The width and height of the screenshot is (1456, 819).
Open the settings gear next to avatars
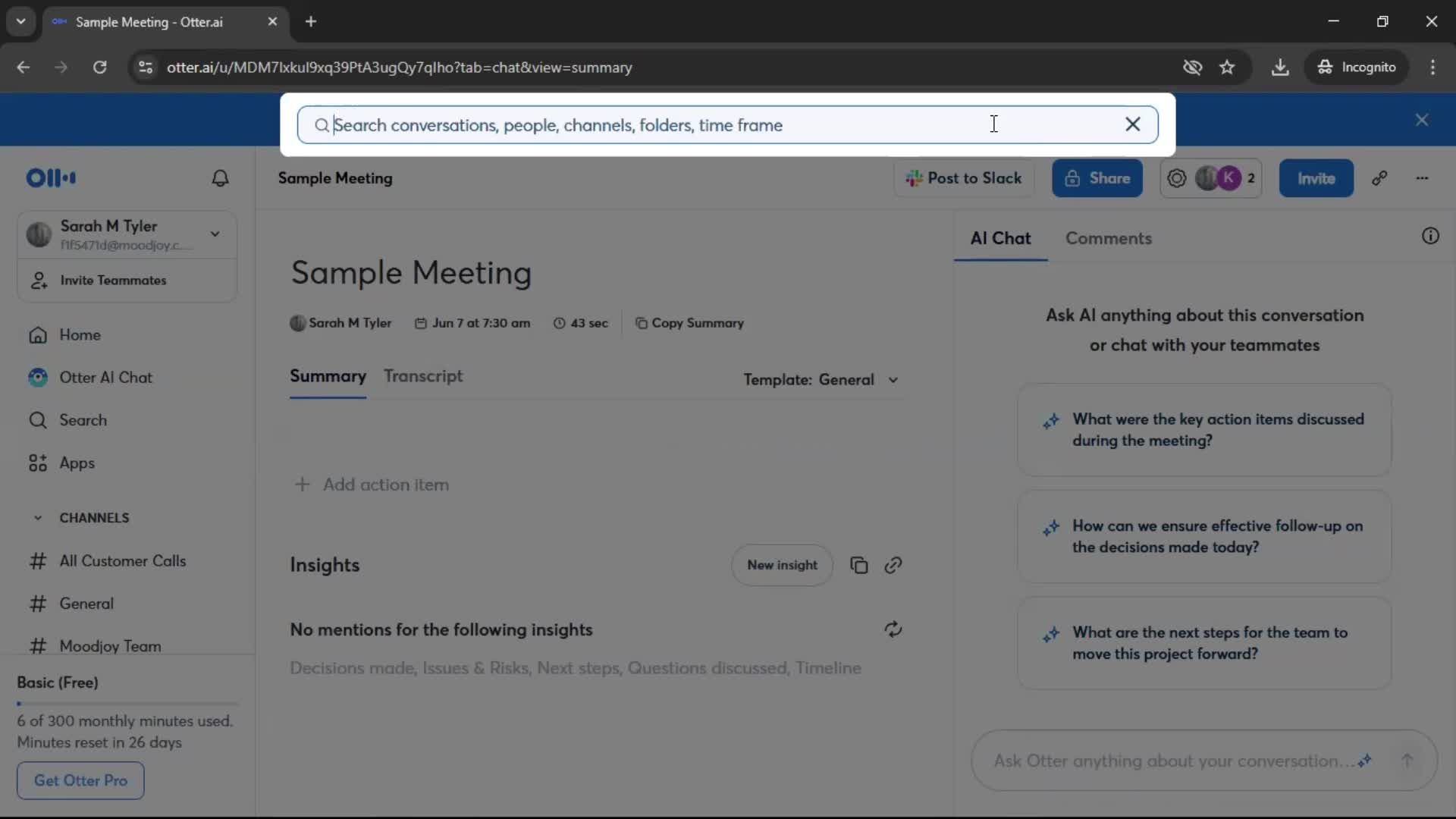click(1176, 178)
